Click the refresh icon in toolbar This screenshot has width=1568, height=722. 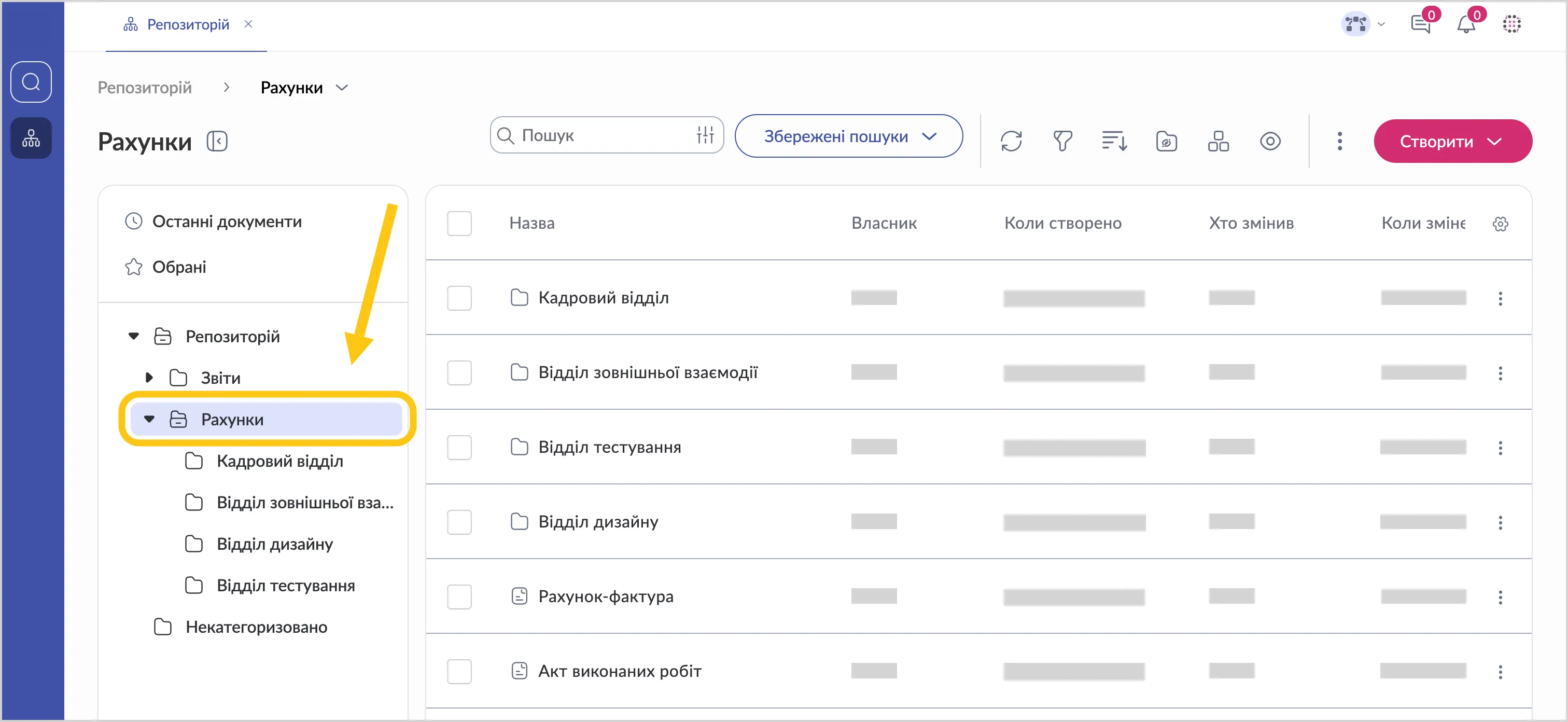(x=1011, y=141)
